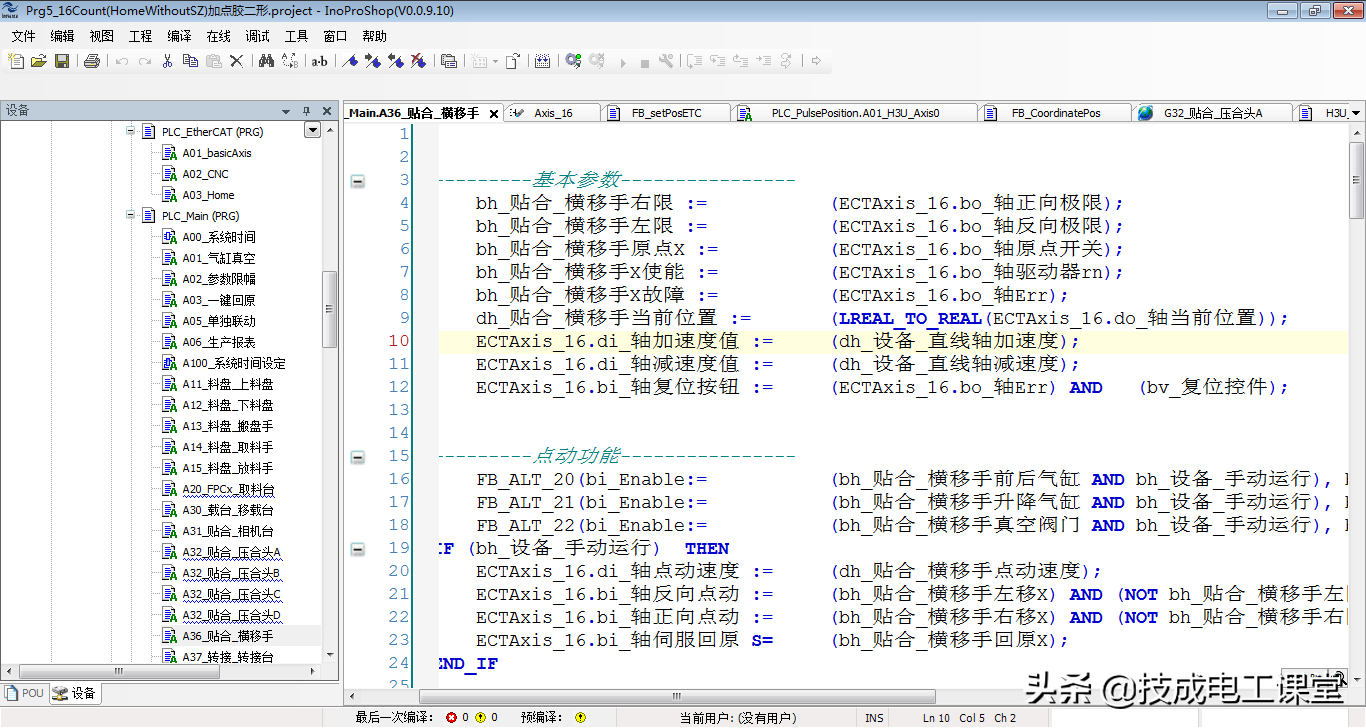1366x728 pixels.
Task: Switch to the FB_setPosETC tab
Action: tap(666, 113)
